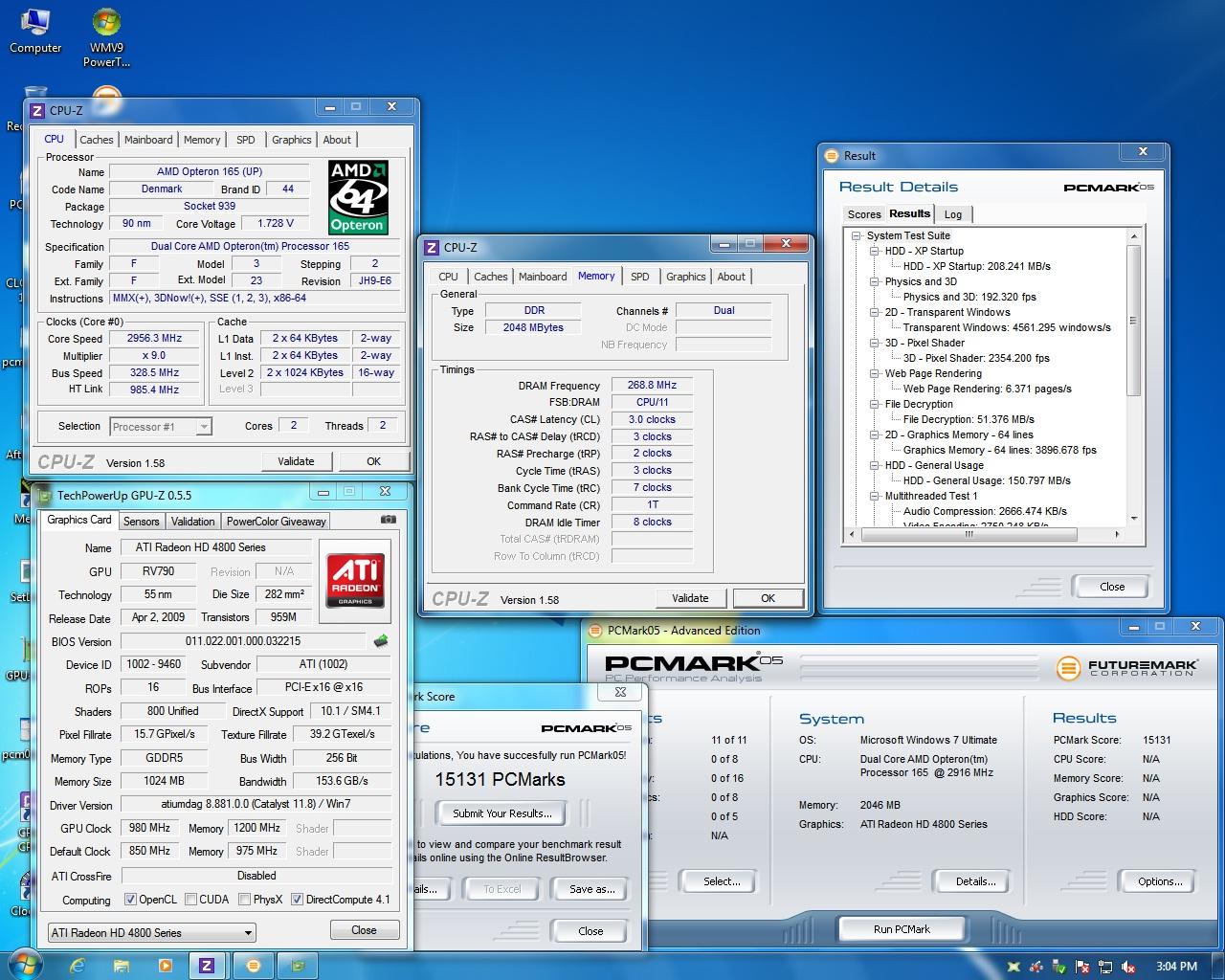Collapse the 3D - Pixel Shader node
Image resolution: width=1225 pixels, height=980 pixels.
[874, 343]
